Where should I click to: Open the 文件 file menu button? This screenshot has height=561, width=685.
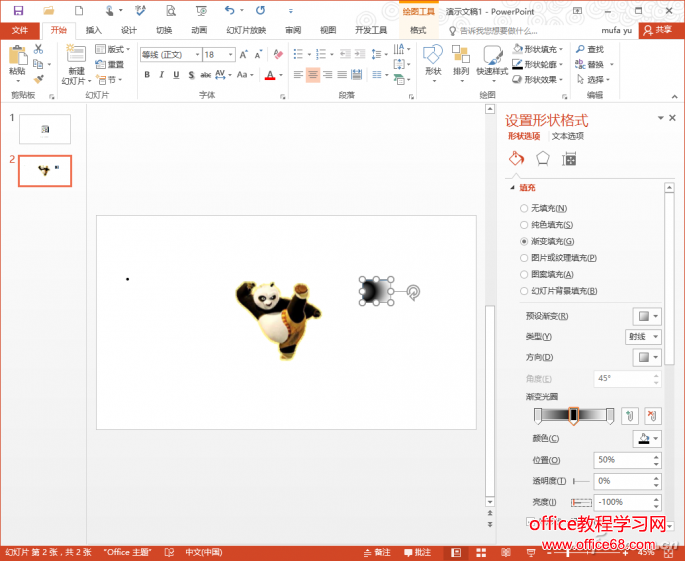point(19,30)
